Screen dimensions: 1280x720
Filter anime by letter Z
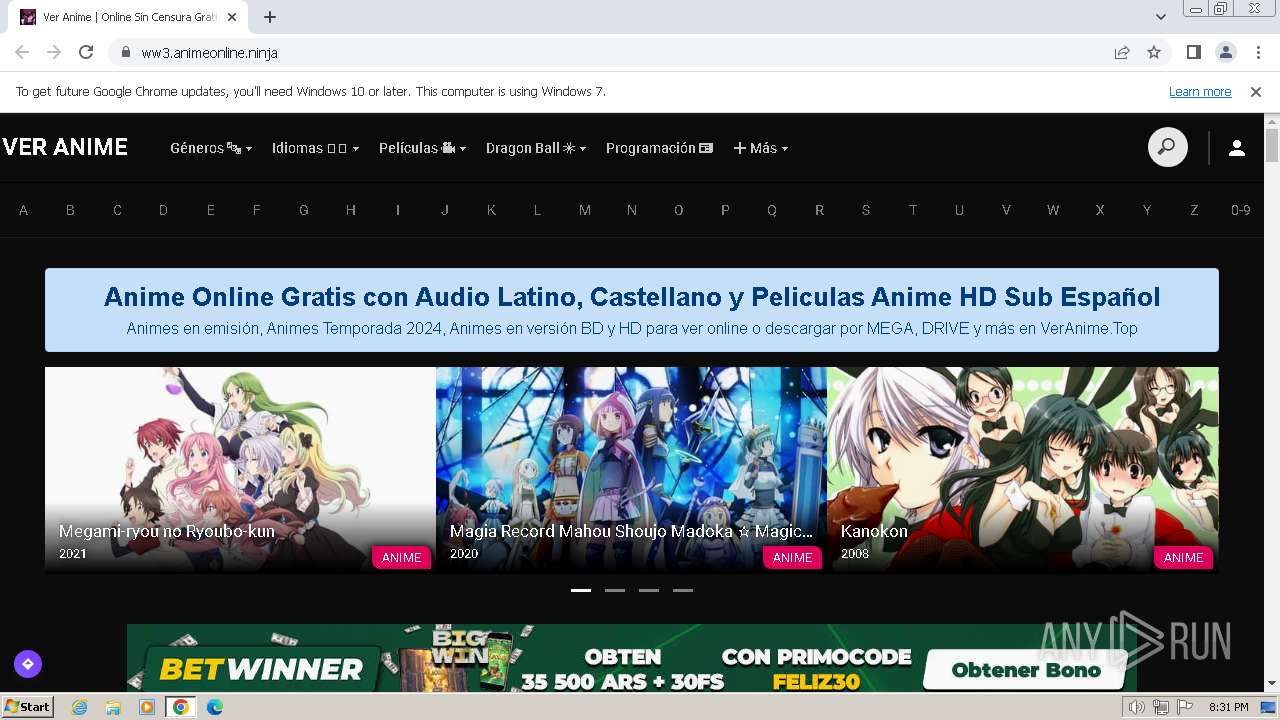coord(1194,210)
